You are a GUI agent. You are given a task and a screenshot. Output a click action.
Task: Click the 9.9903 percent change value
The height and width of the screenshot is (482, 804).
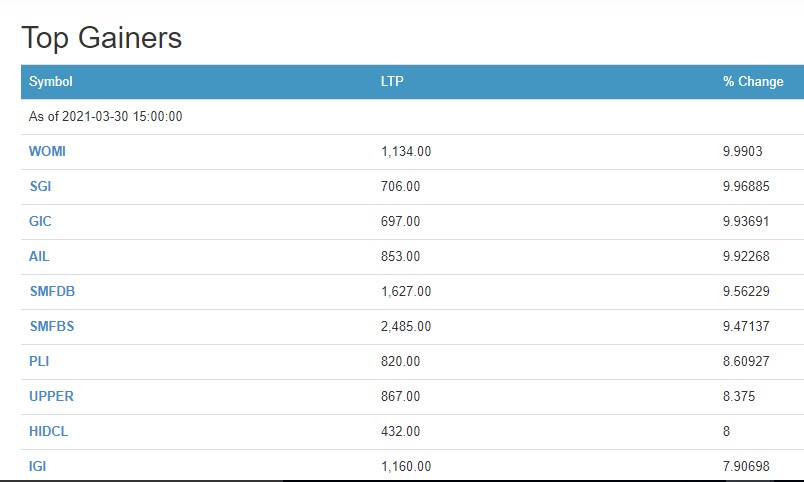[743, 151]
